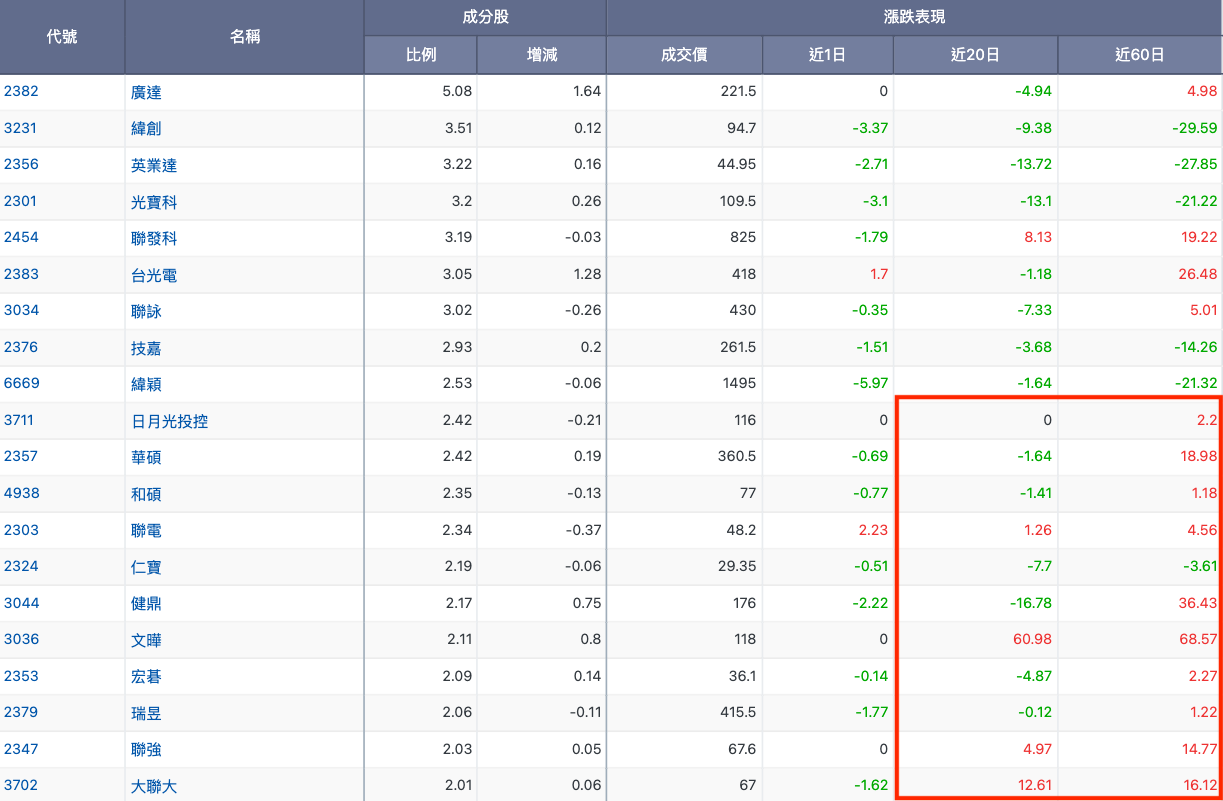
Task: Select the 聯電 stock link
Action: (x=146, y=530)
